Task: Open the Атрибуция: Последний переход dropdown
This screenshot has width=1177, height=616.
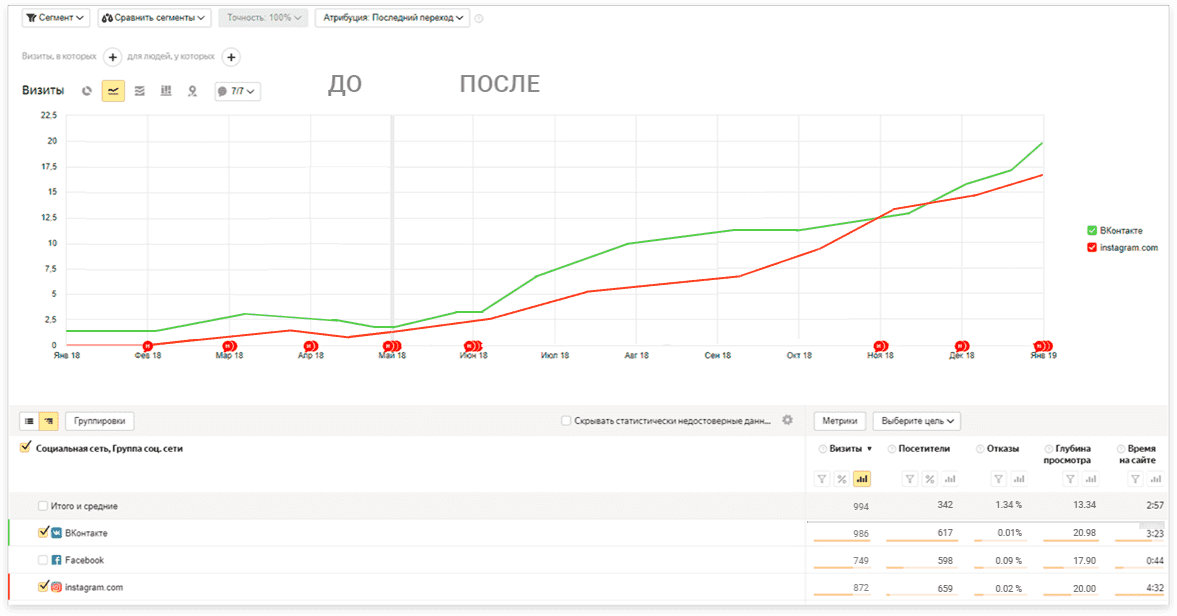Action: coord(392,17)
